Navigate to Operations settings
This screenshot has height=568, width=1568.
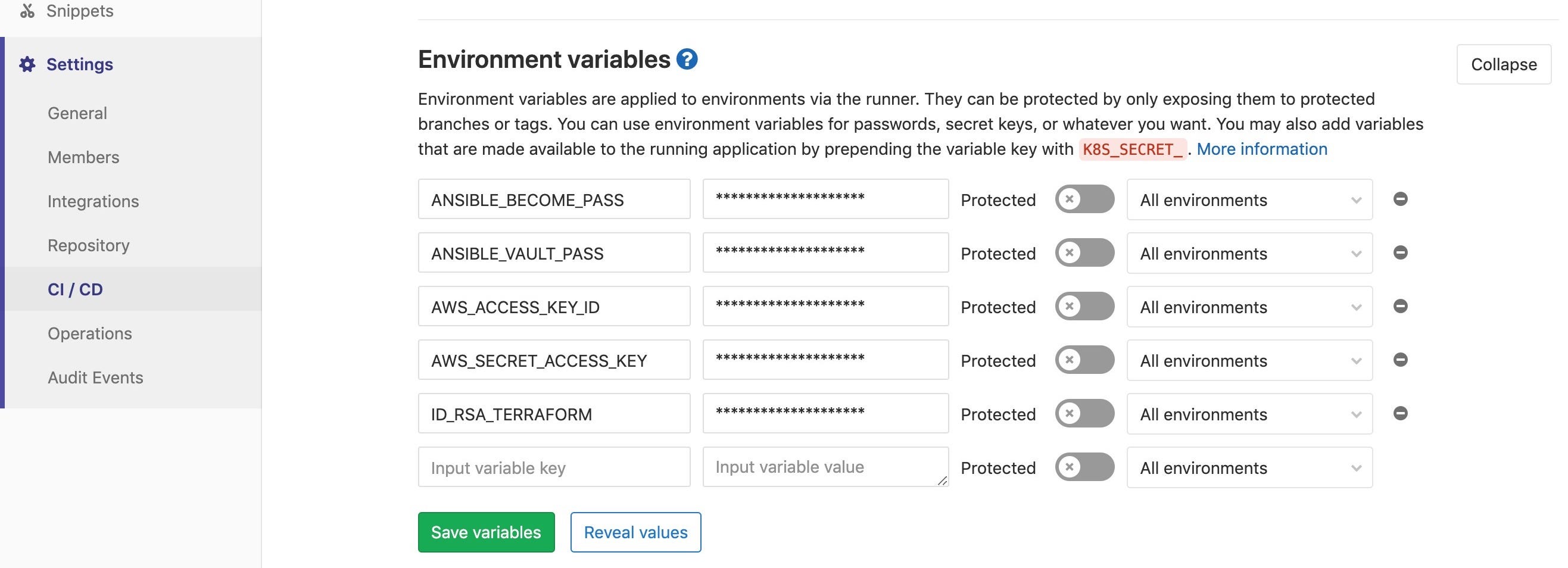click(x=89, y=333)
